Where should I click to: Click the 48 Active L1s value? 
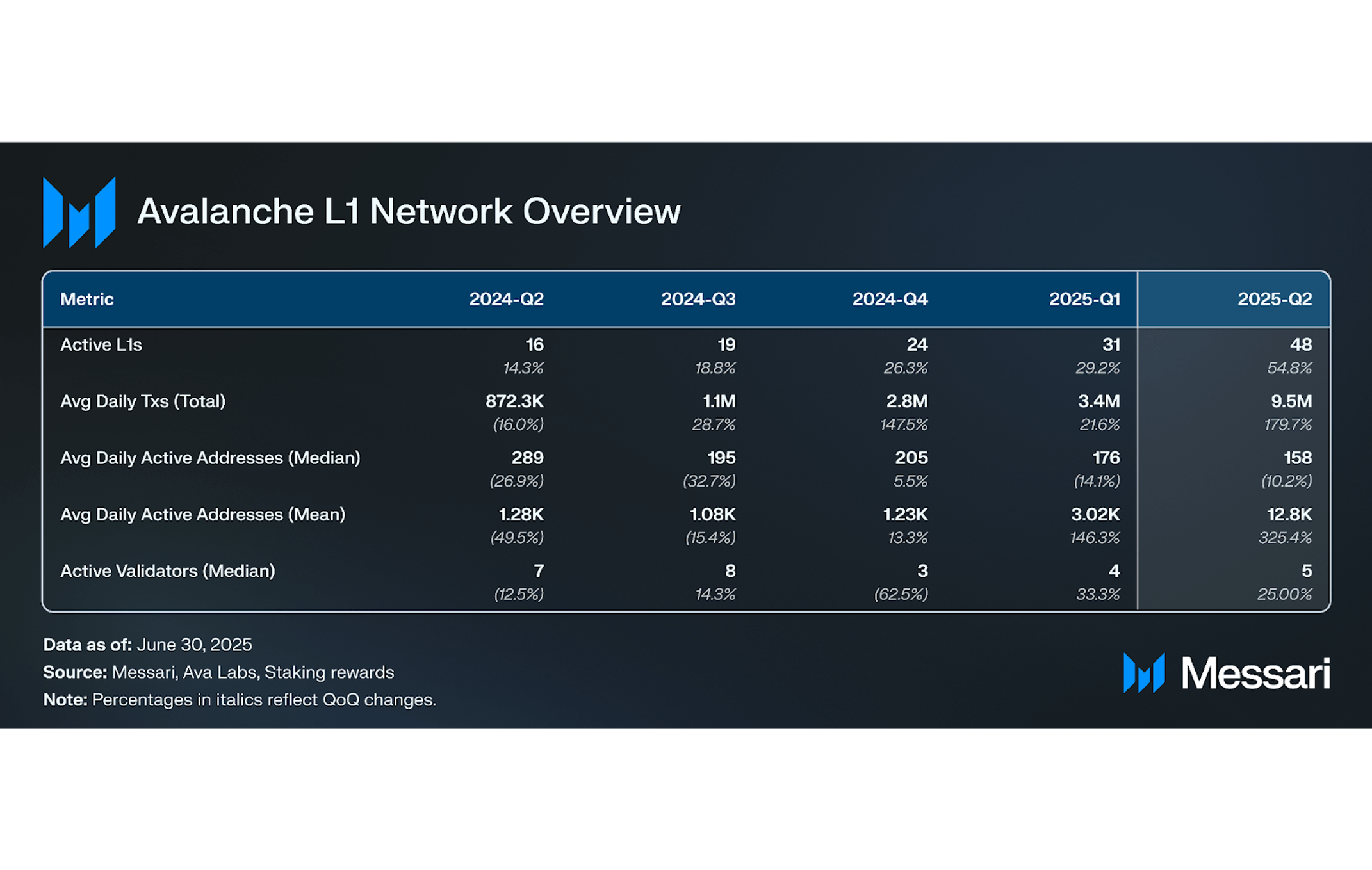1301,344
